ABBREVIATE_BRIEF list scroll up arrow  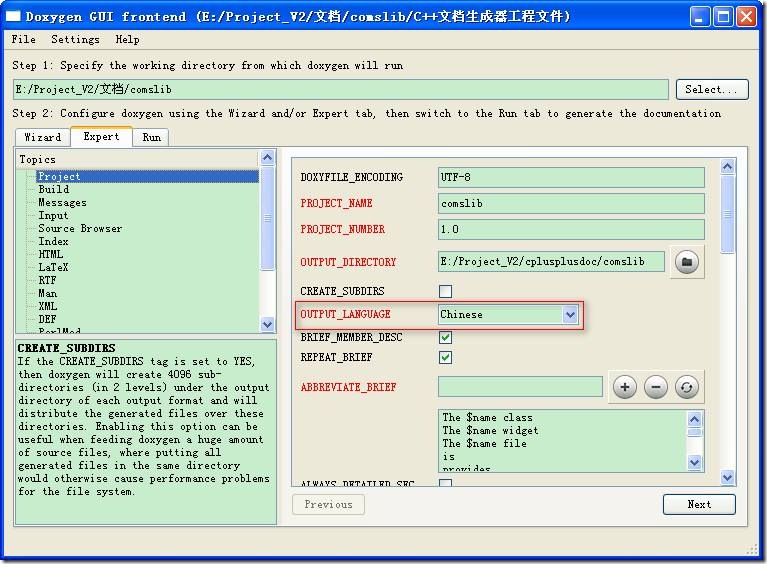(694, 419)
